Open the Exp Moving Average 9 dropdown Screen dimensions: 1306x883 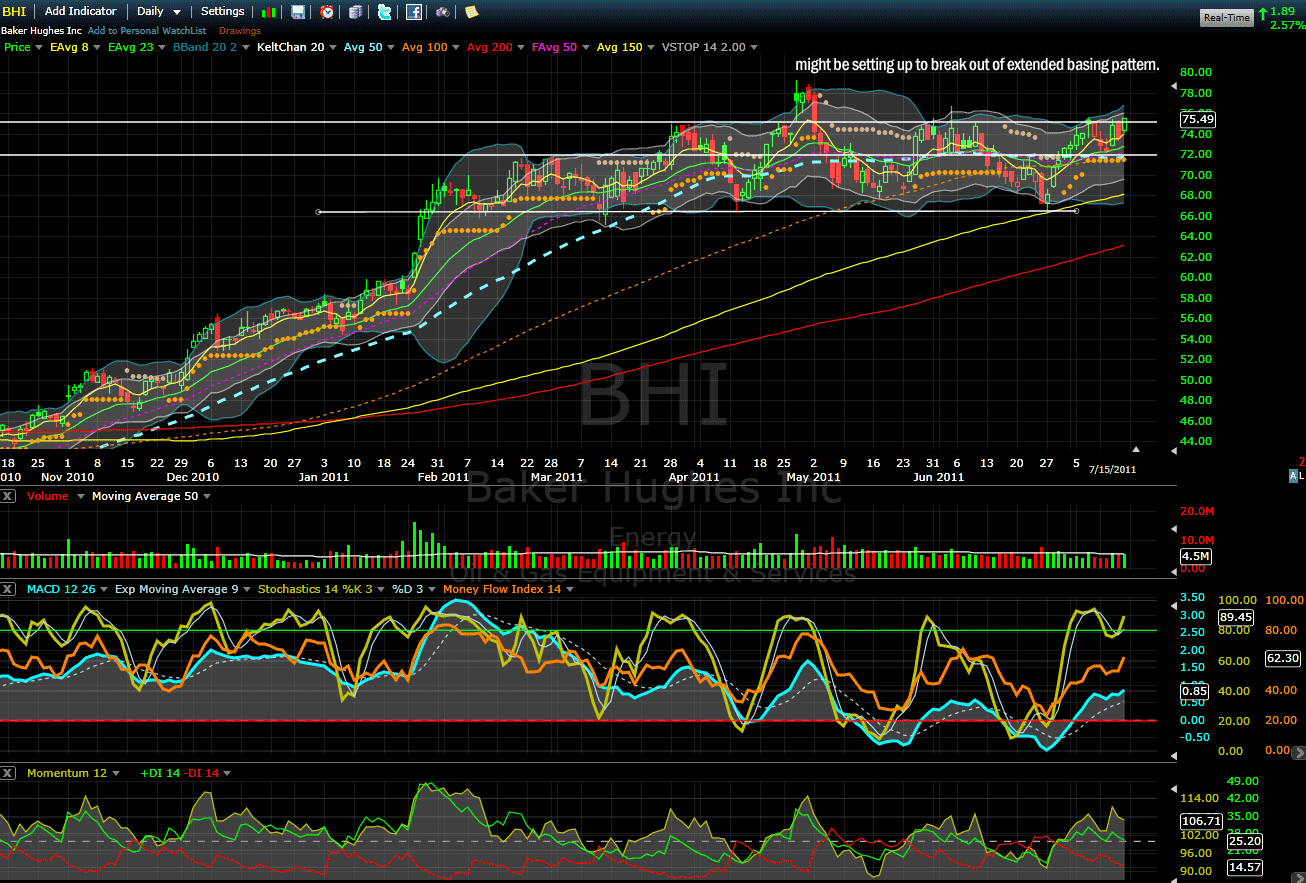[246, 589]
